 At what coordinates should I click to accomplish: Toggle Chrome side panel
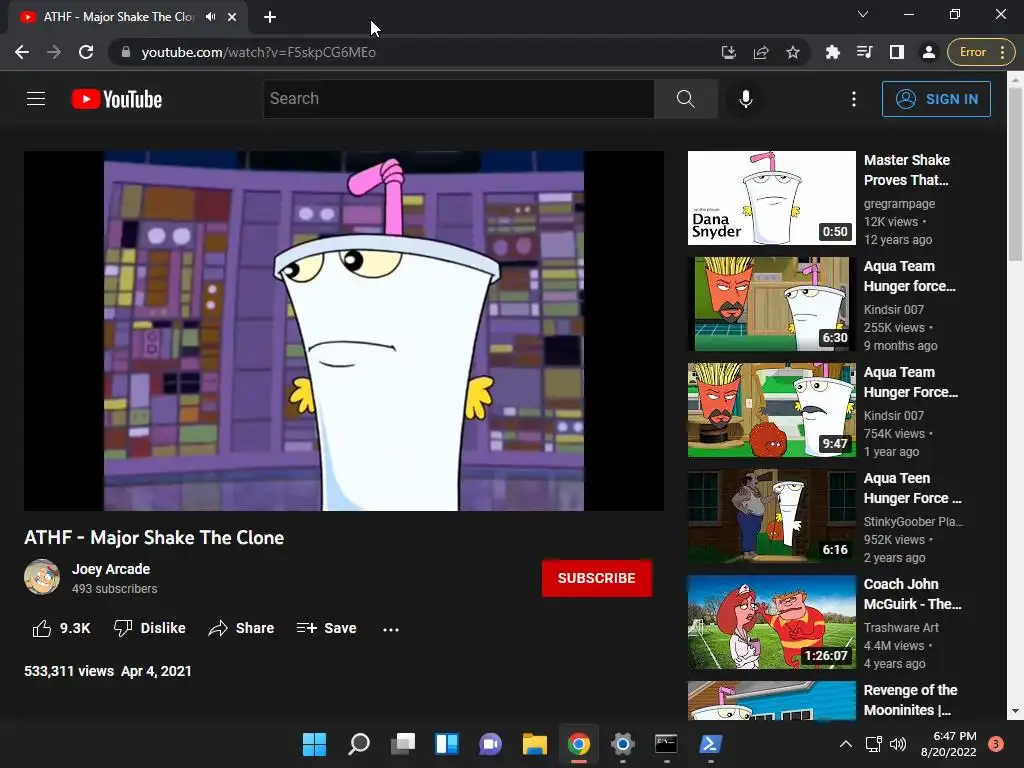(x=897, y=52)
